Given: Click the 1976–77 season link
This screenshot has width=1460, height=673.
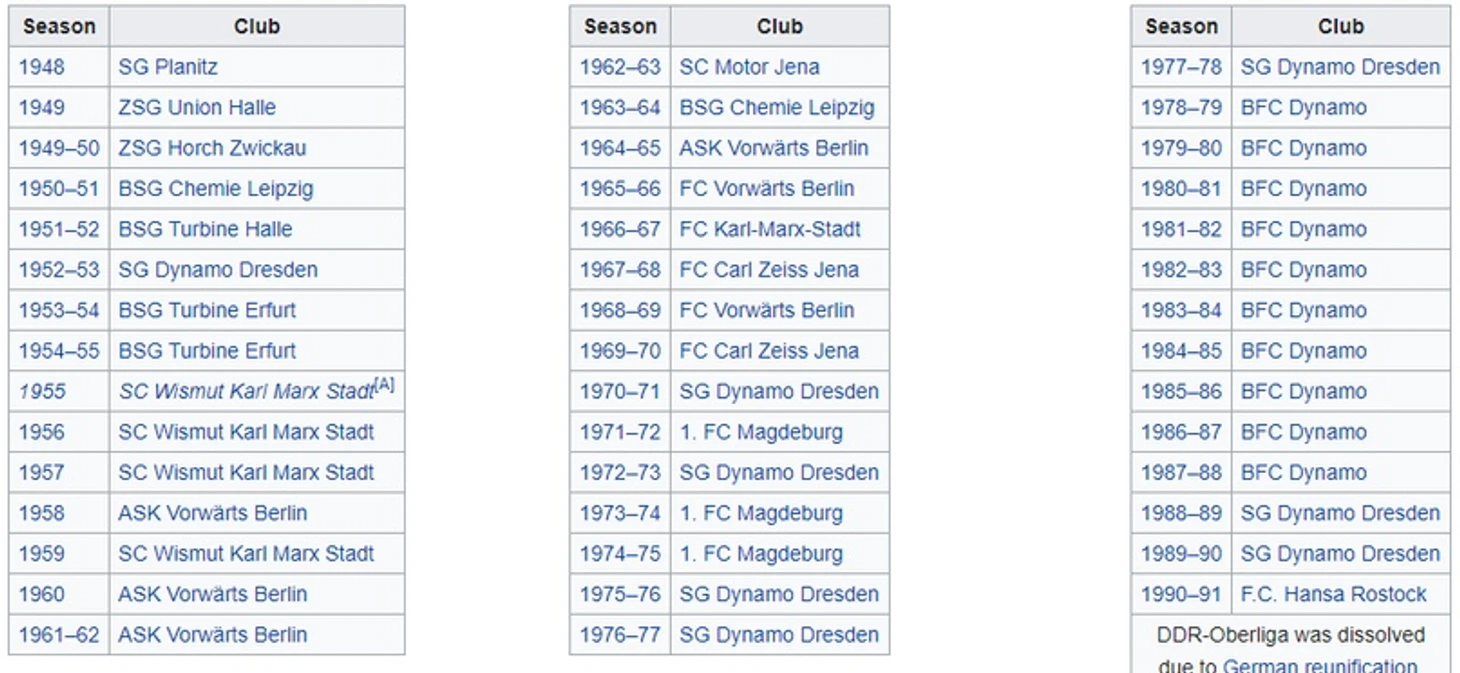Looking at the screenshot, I should point(620,634).
